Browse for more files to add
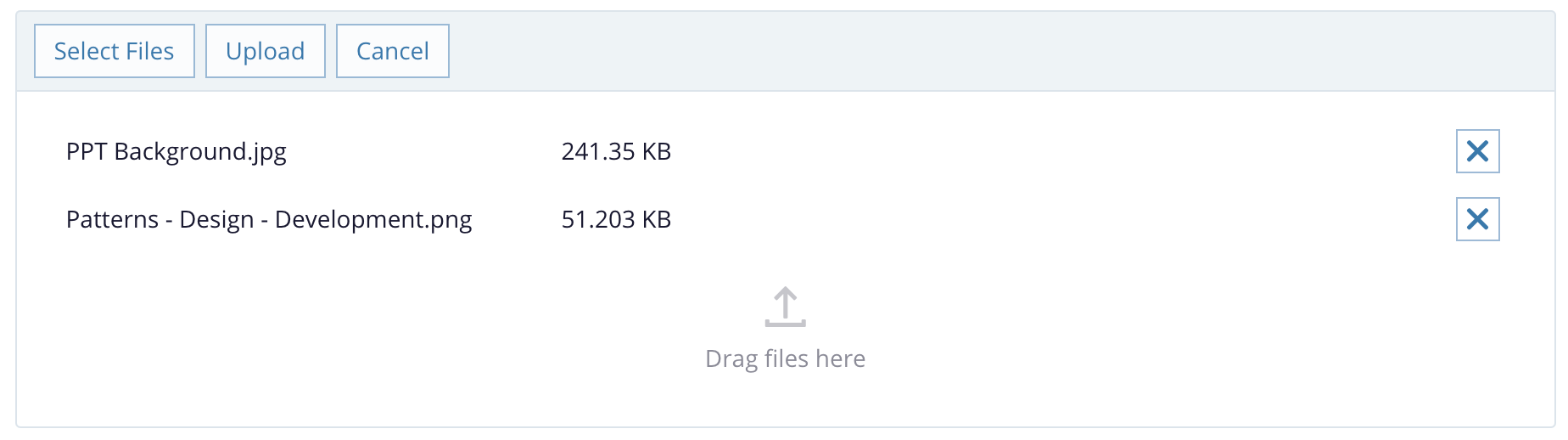Screen dimensions: 1568x440 [x=115, y=51]
